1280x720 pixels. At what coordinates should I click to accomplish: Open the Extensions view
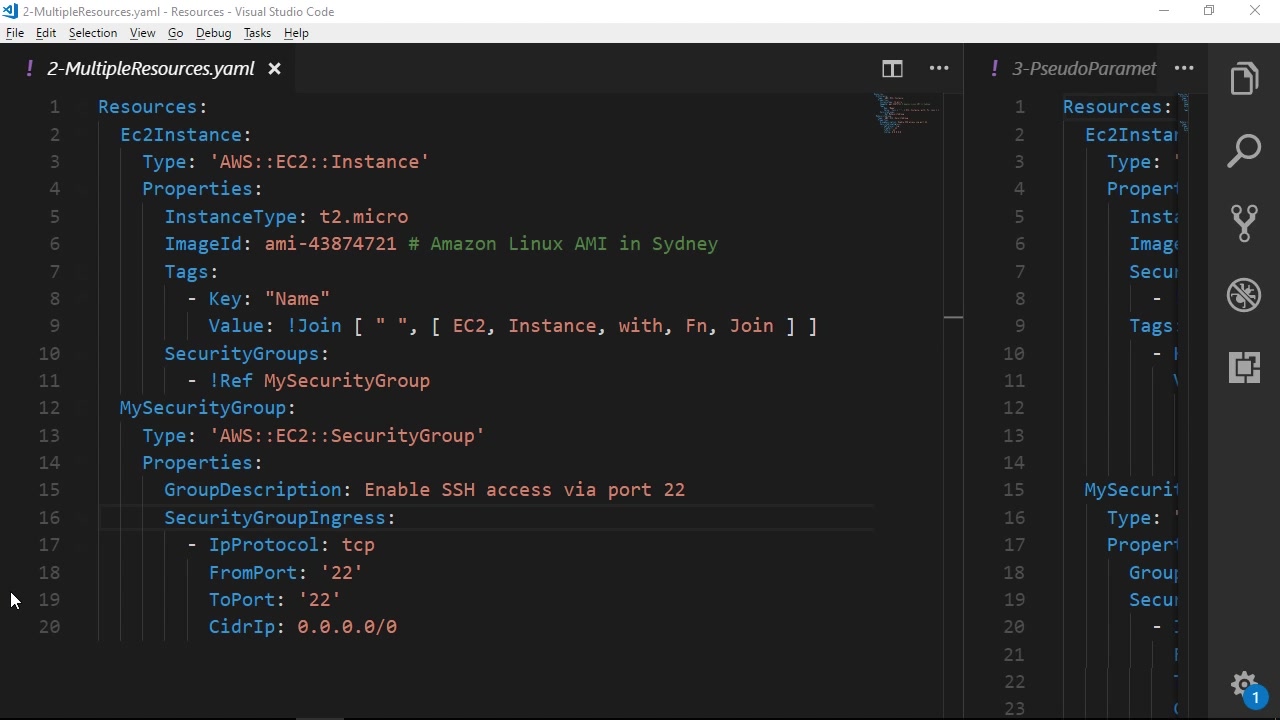tap(1244, 367)
